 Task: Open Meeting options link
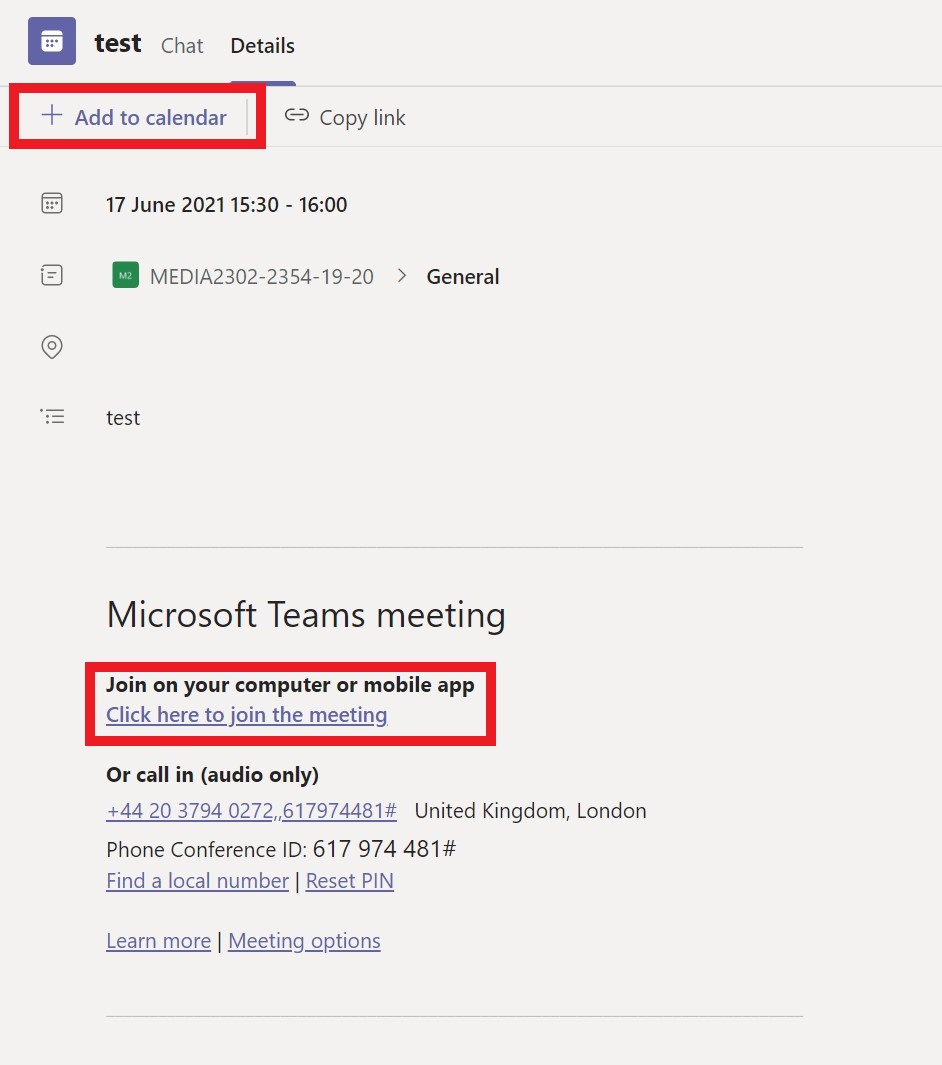pos(304,941)
